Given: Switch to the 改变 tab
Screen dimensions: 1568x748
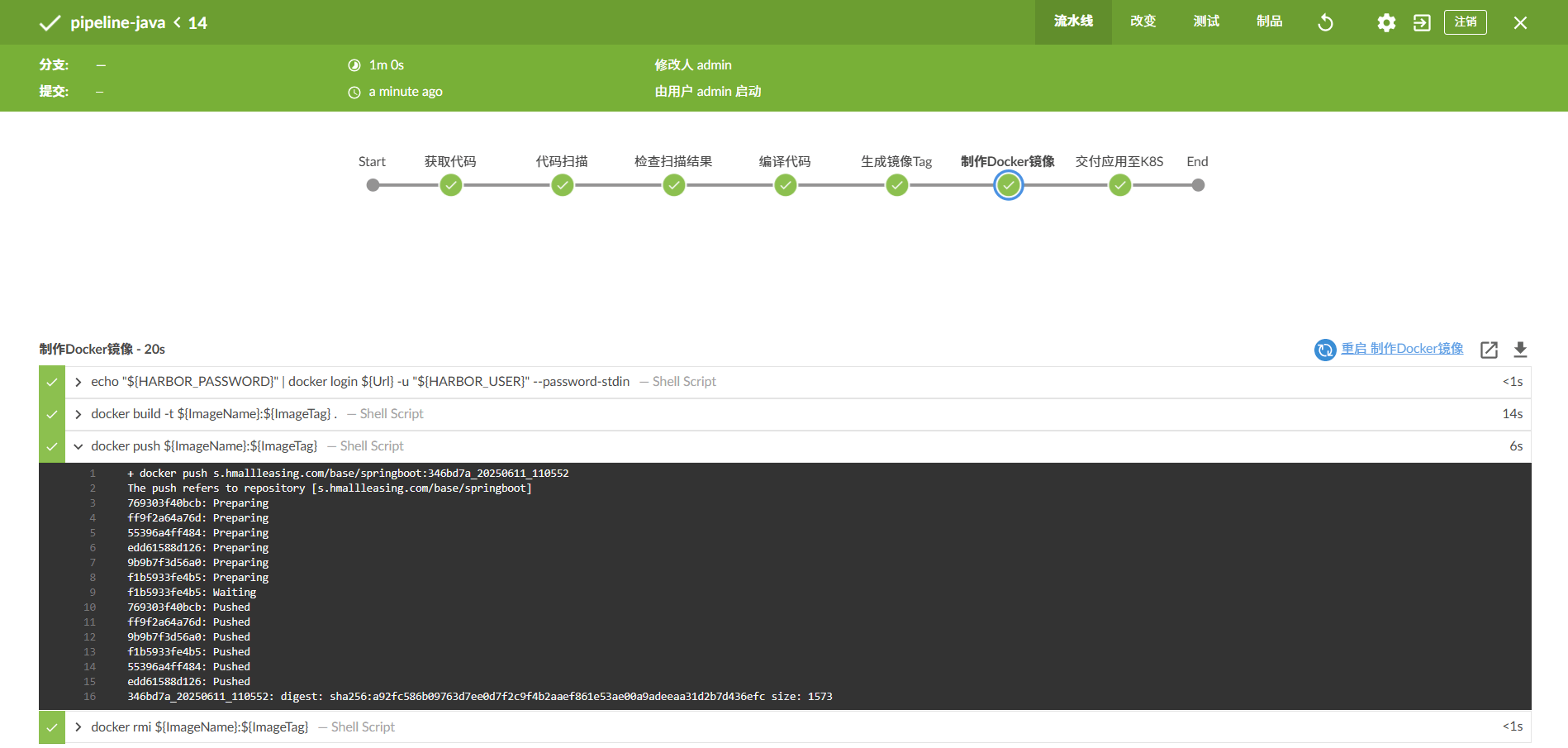Looking at the screenshot, I should [1143, 21].
